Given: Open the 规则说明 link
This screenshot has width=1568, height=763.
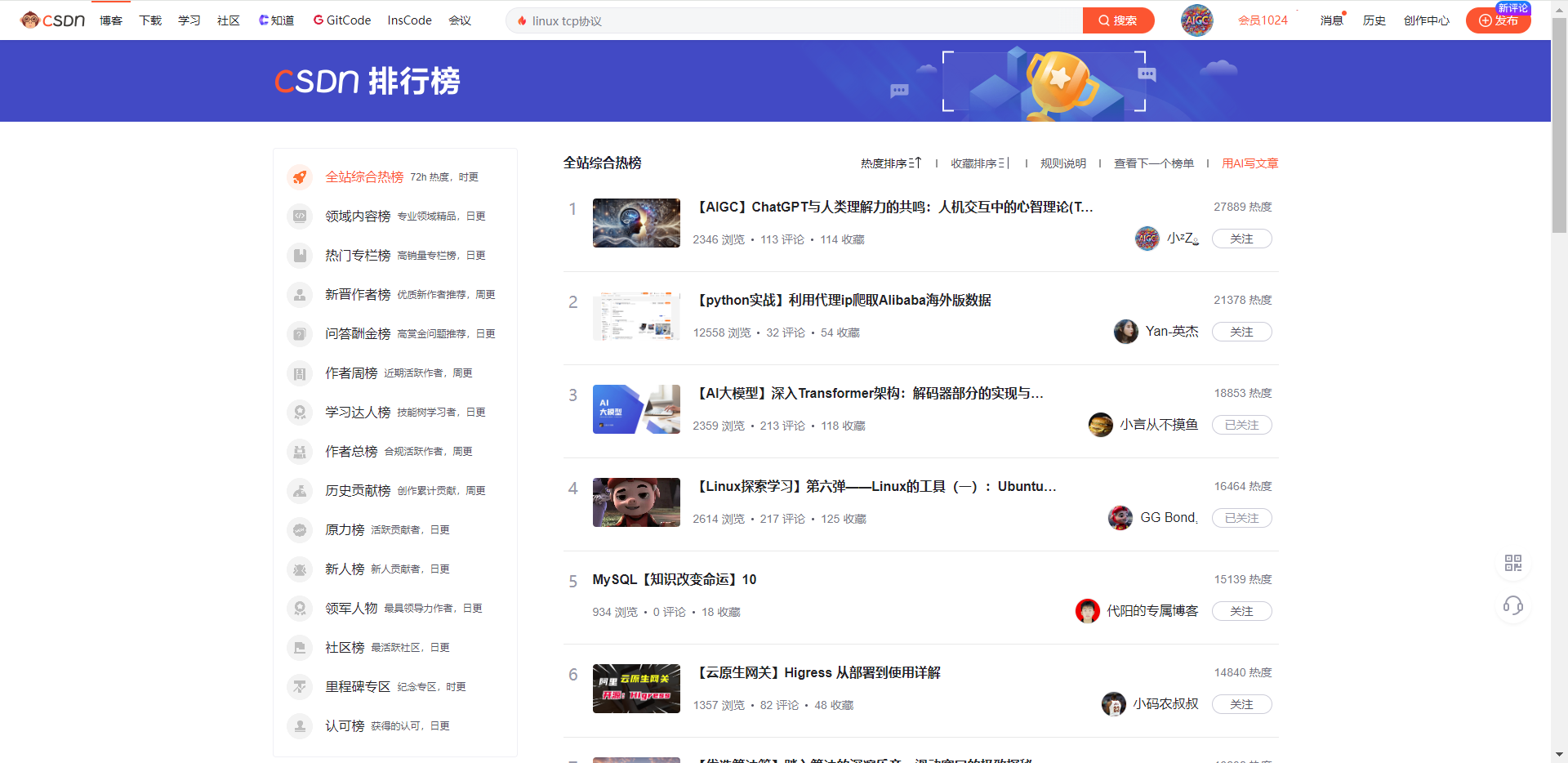Looking at the screenshot, I should (x=1063, y=163).
